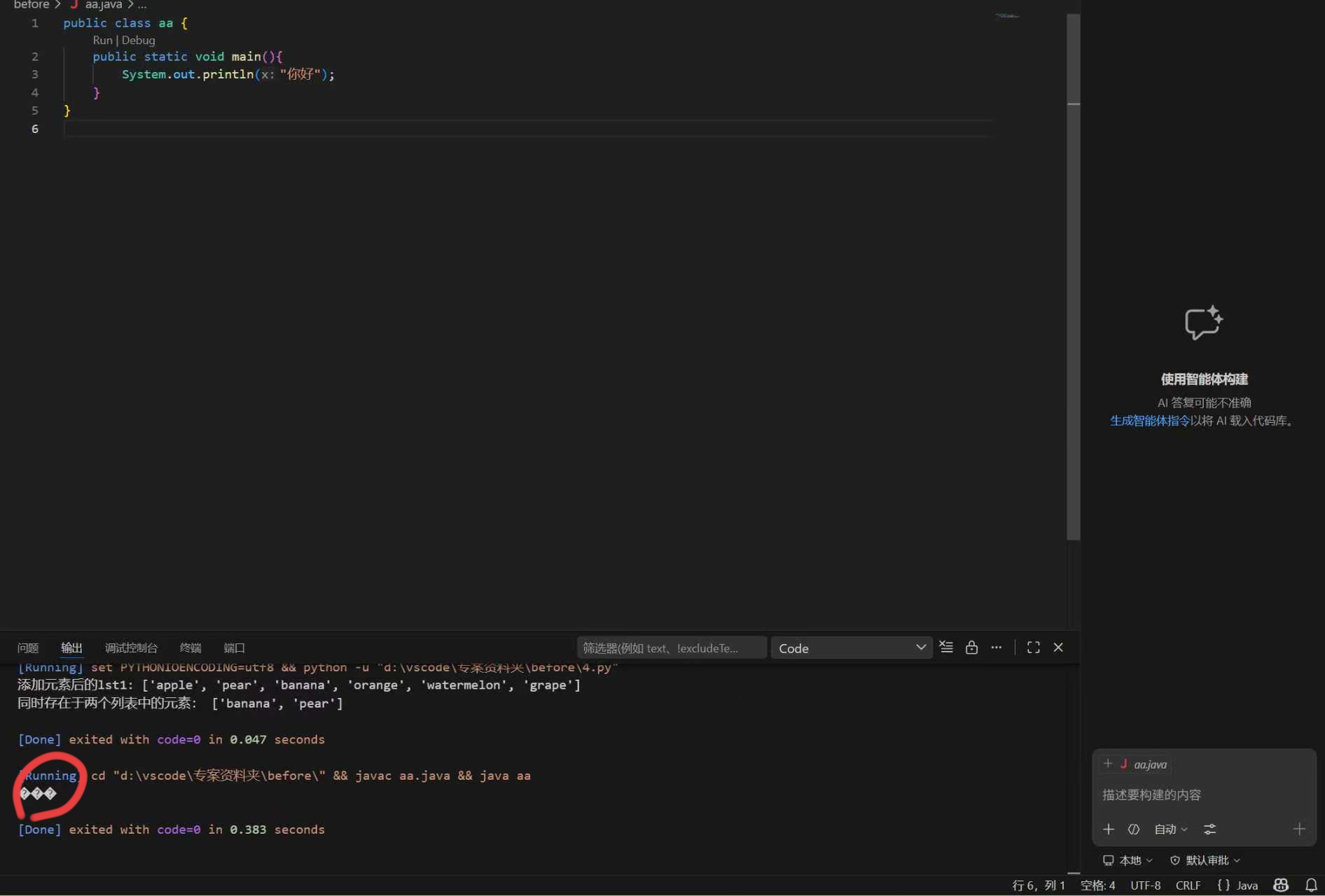Viewport: 1325px width, 896px height.
Task: Open the Code output channel dropdown
Action: coord(852,648)
